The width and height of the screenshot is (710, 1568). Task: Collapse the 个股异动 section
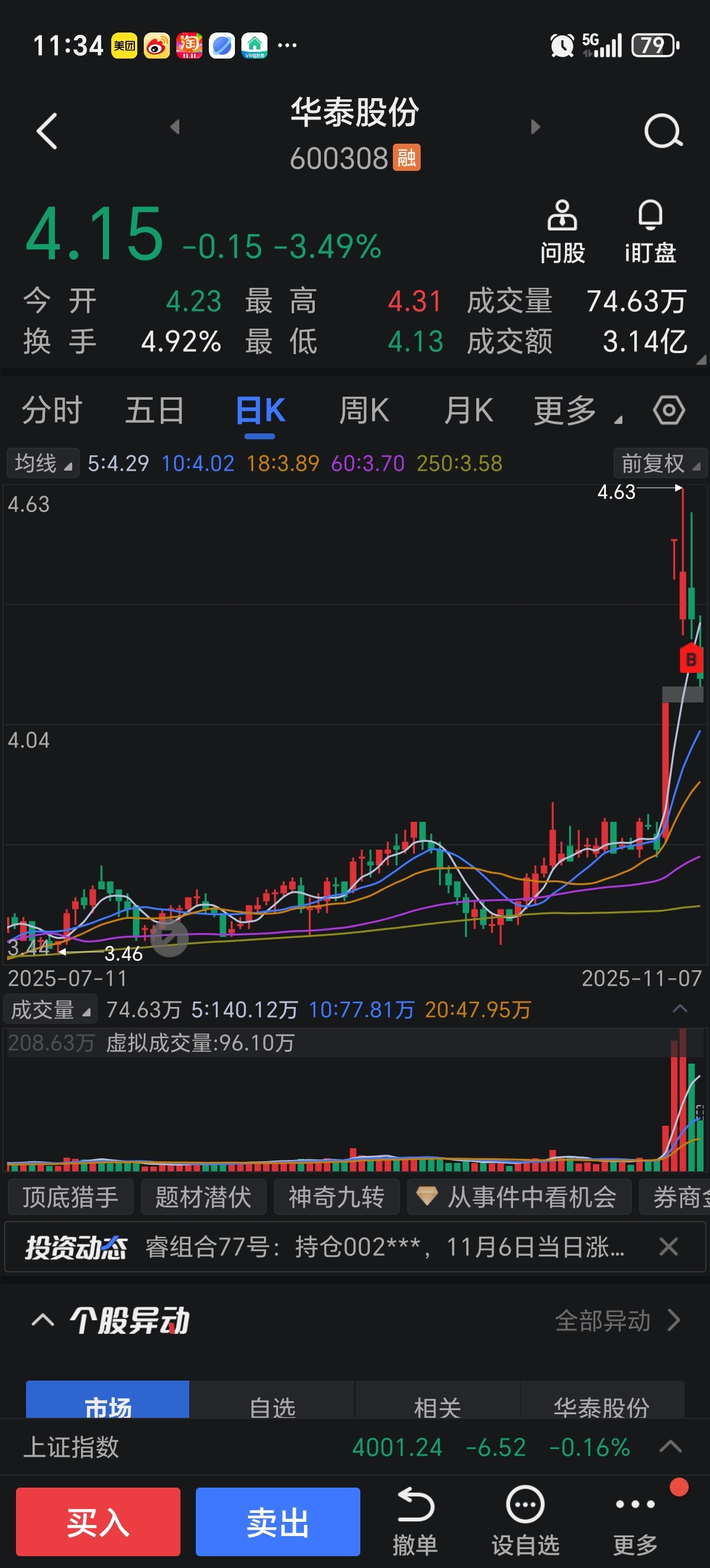point(43,1320)
